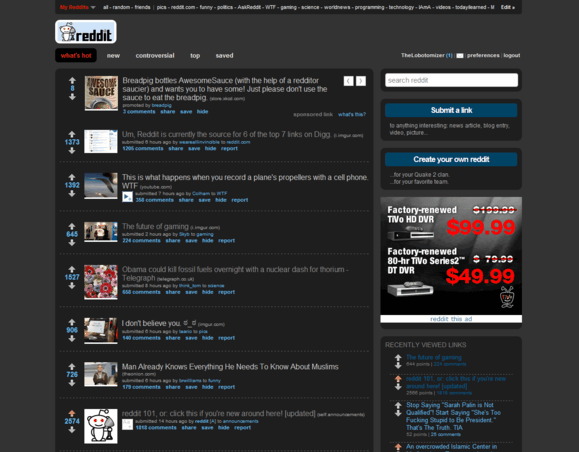Downvote the 'I don't believe you' post
579x452 pixels.
coord(72,338)
